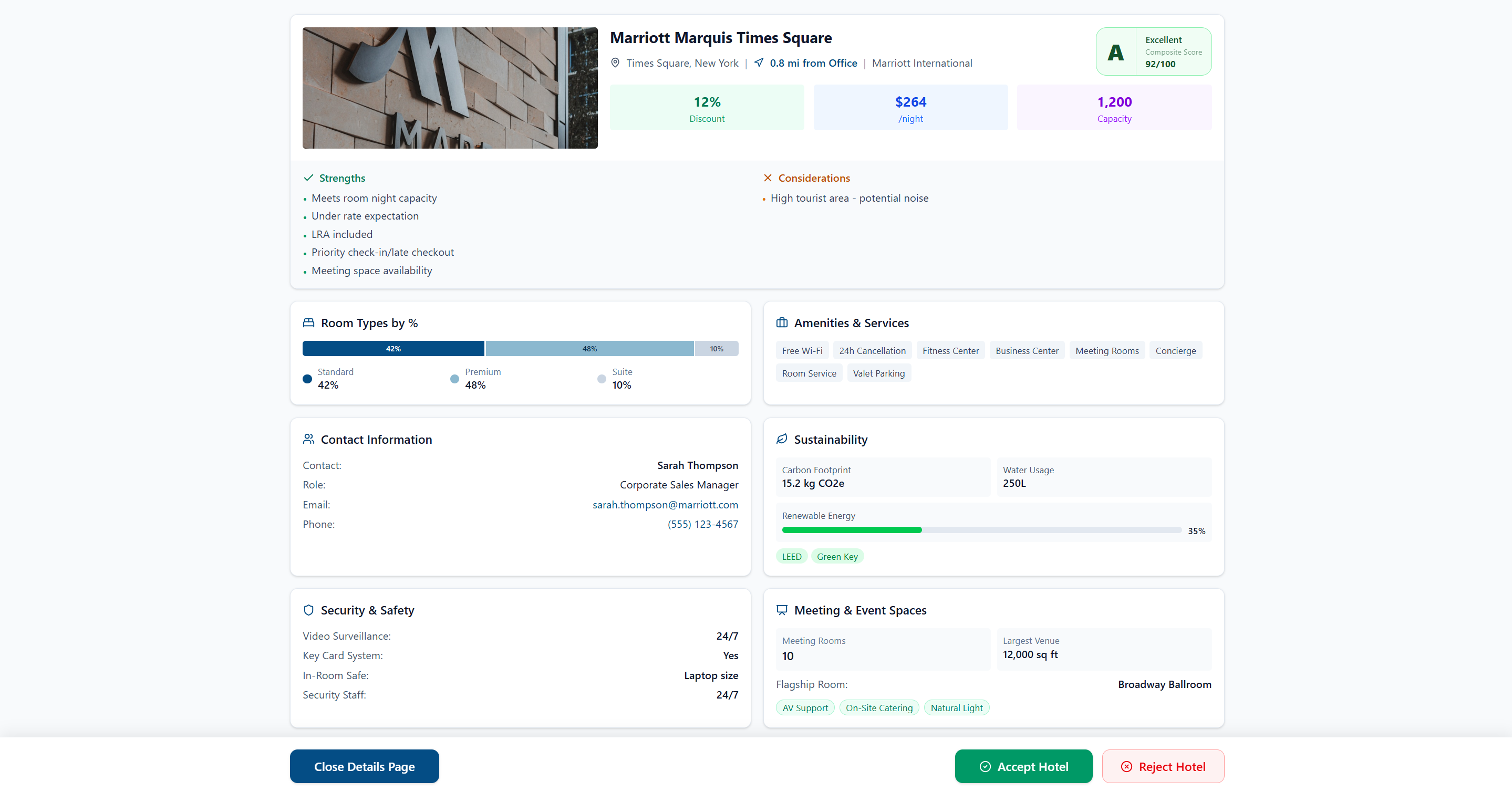This screenshot has width=1512, height=792.
Task: Click the Fitness Center amenity tag
Action: coord(951,350)
